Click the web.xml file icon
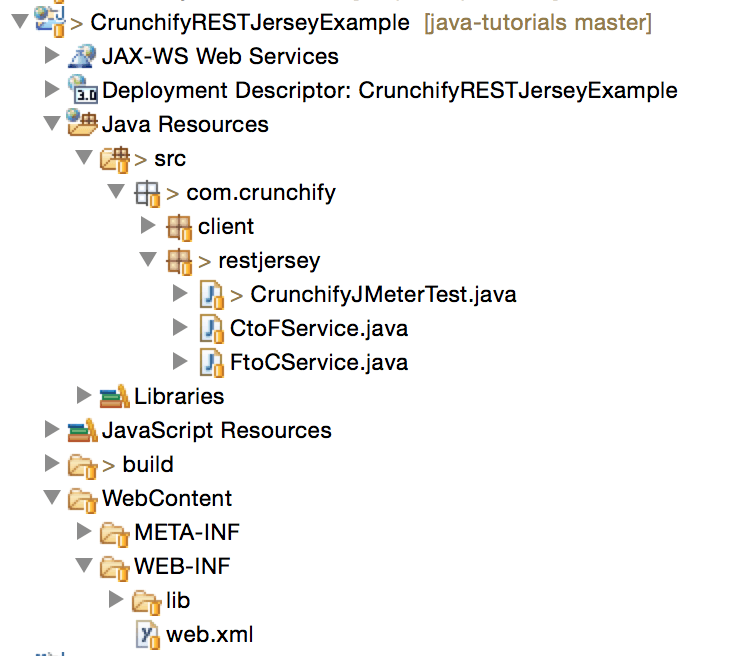734x656 pixels. (147, 634)
